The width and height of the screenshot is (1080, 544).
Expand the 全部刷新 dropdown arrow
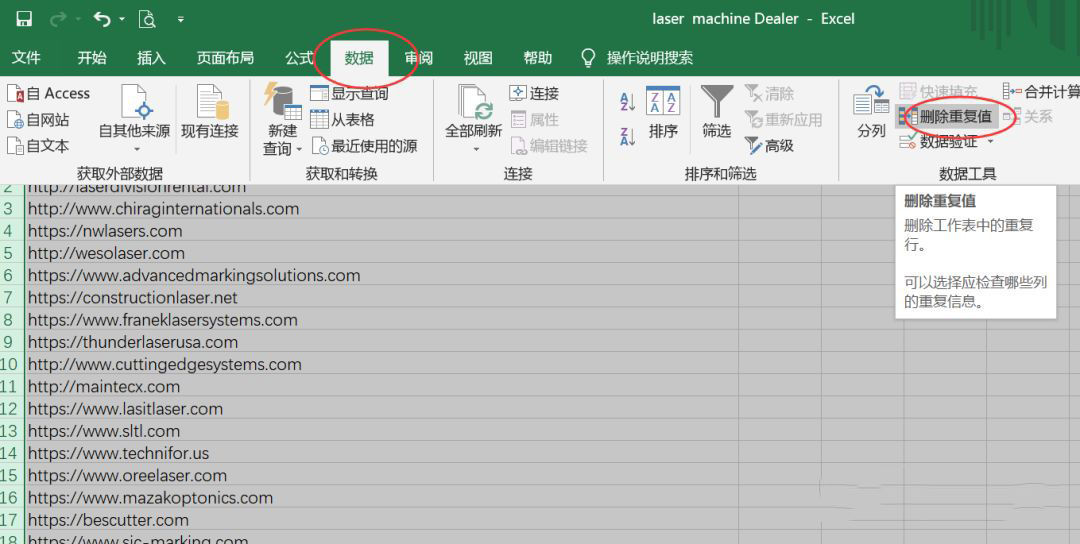(475, 149)
